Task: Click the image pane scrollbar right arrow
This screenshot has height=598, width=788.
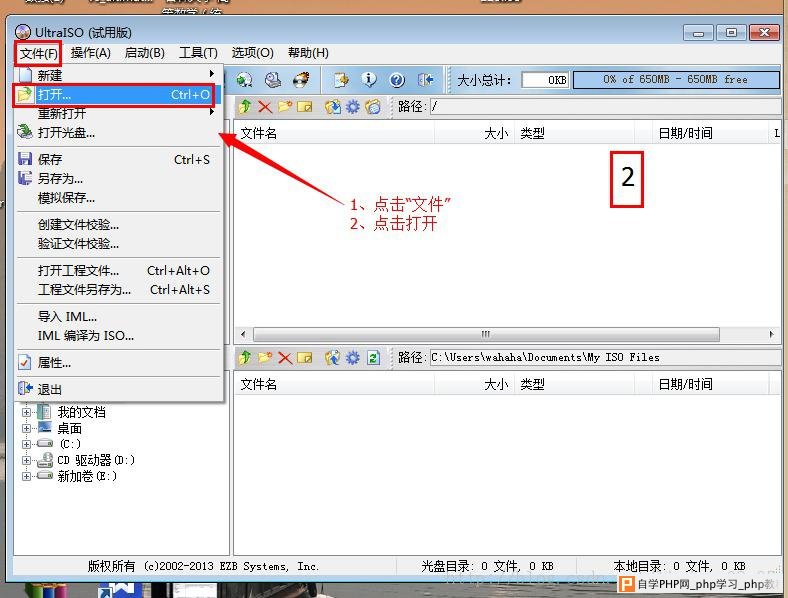Action: (x=772, y=334)
